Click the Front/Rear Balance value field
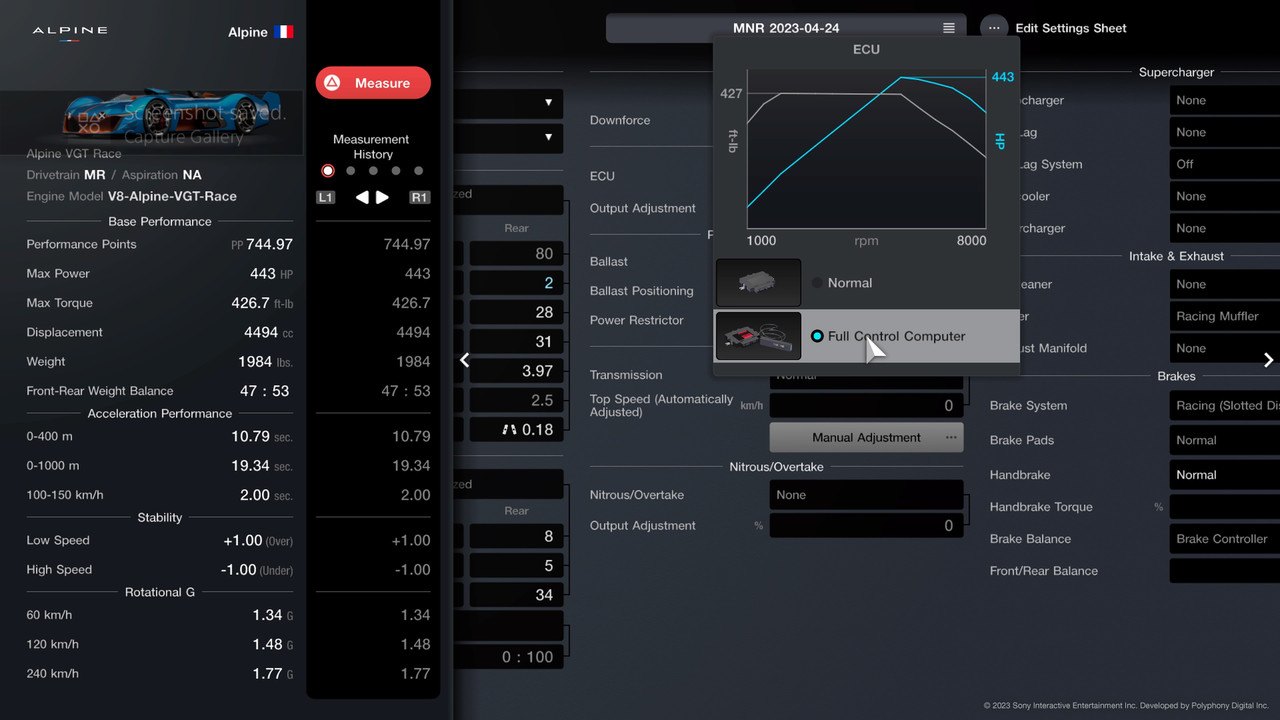The width and height of the screenshot is (1280, 720). pyautogui.click(x=1225, y=571)
